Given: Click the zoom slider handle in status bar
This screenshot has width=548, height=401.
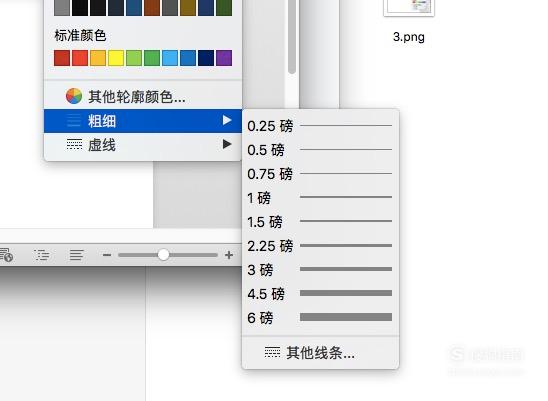Looking at the screenshot, I should click(163, 255).
